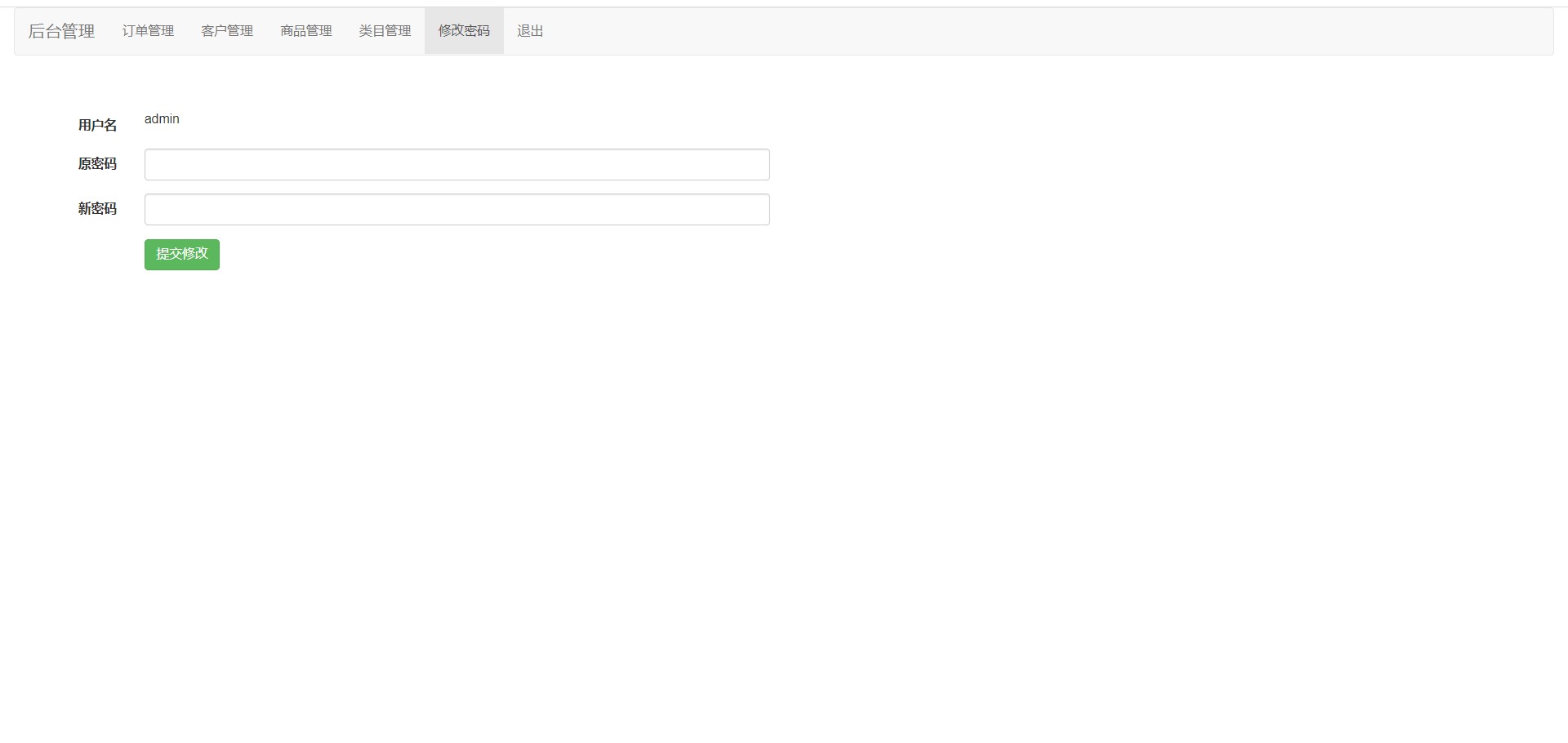
Task: Click the 新密码 label text
Action: point(97,209)
